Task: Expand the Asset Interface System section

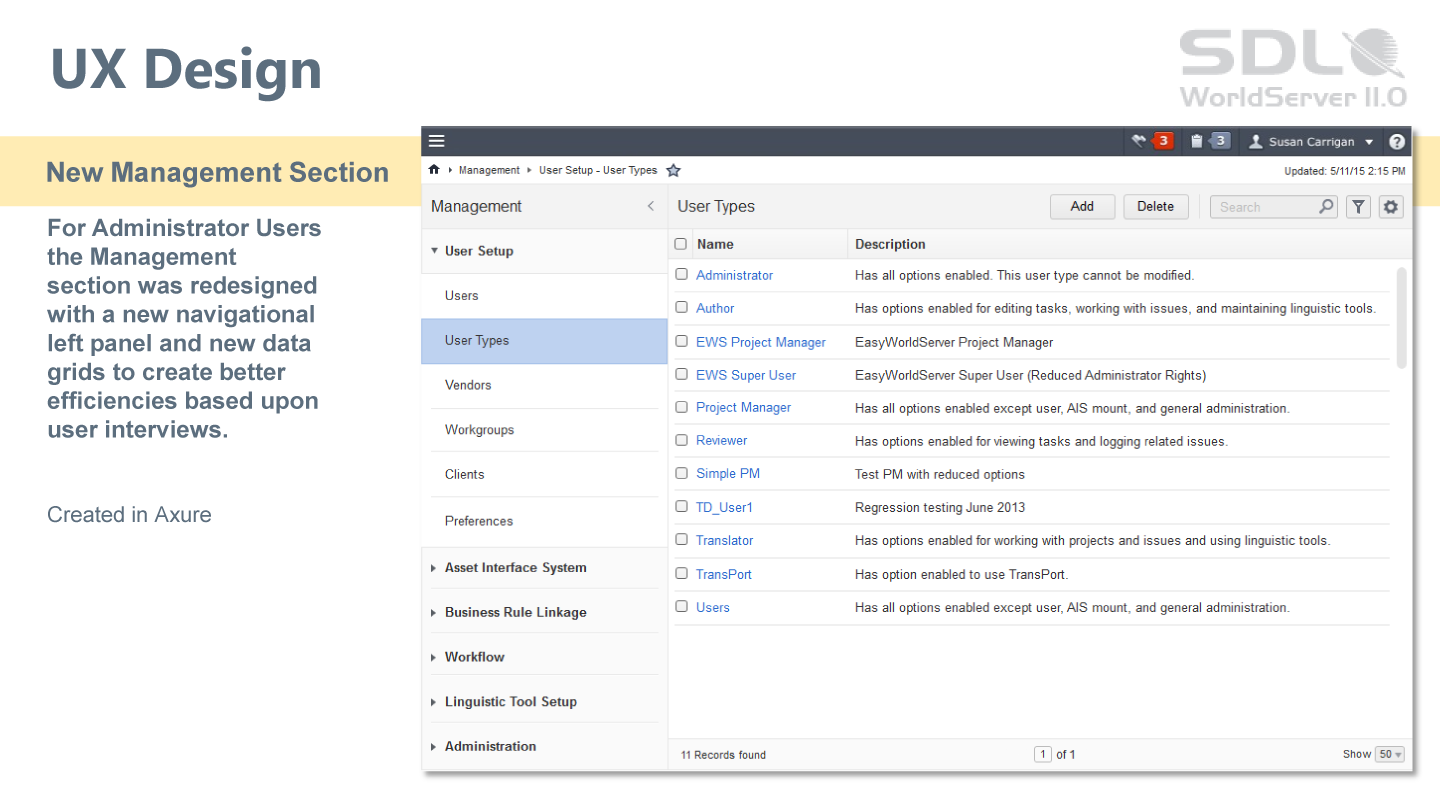Action: coord(515,568)
